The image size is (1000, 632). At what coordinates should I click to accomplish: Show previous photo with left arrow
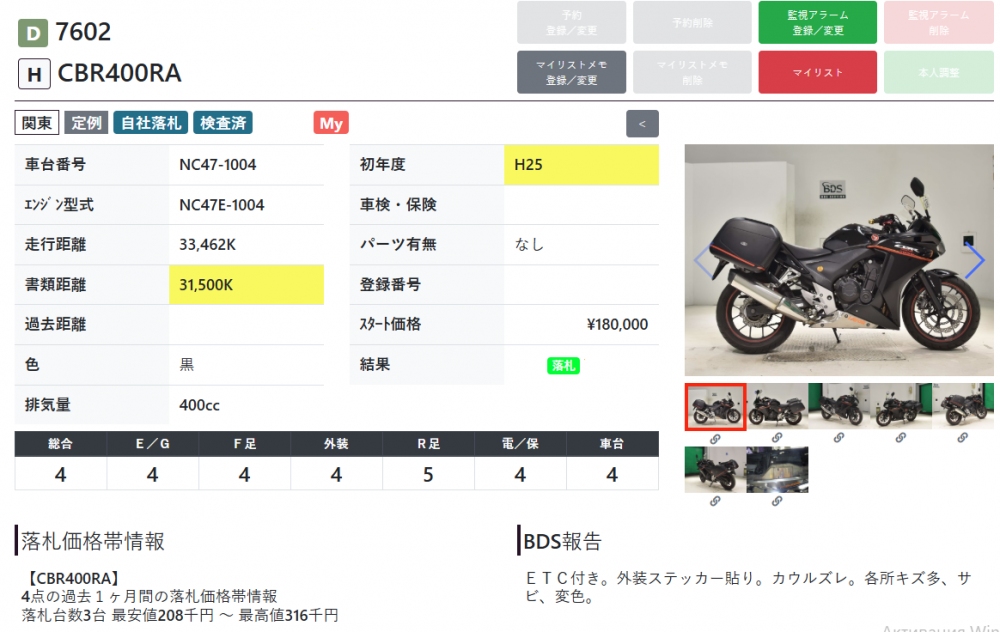coord(702,260)
